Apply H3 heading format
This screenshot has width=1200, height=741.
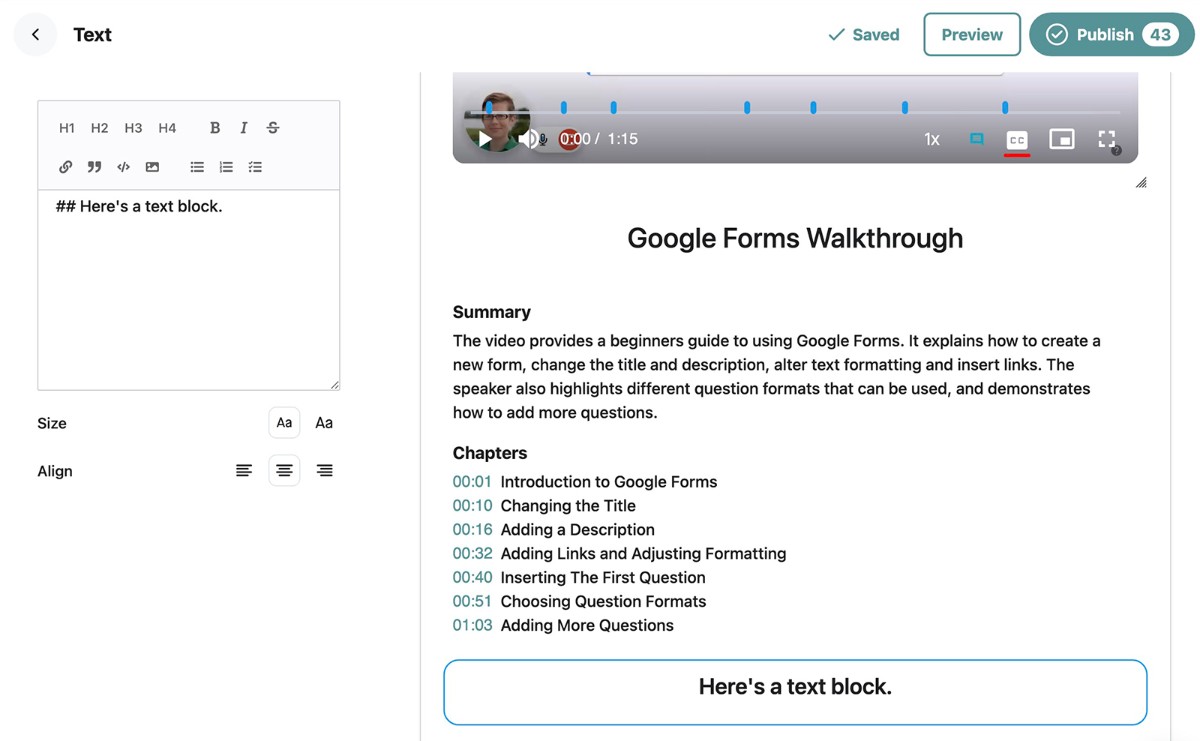133,128
